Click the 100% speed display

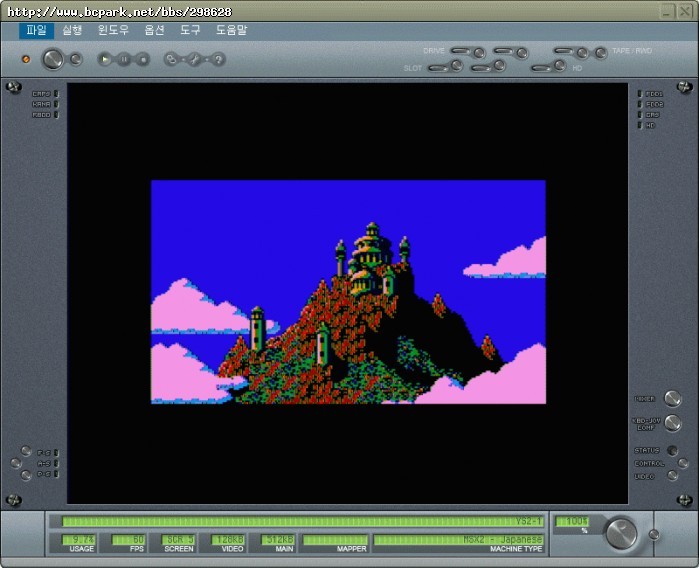point(572,522)
